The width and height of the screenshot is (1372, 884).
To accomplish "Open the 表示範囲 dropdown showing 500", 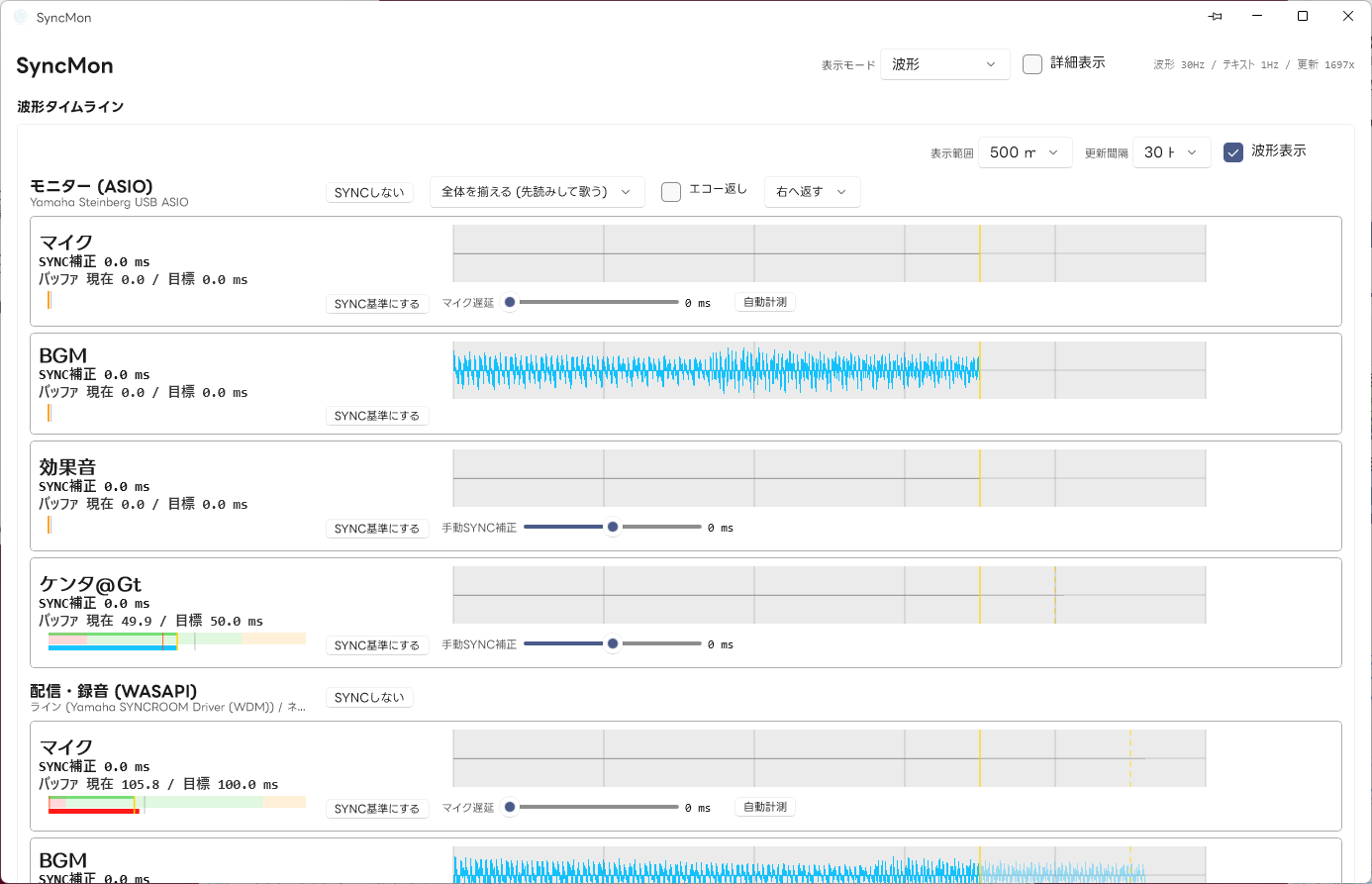I will pyautogui.click(x=1026, y=152).
